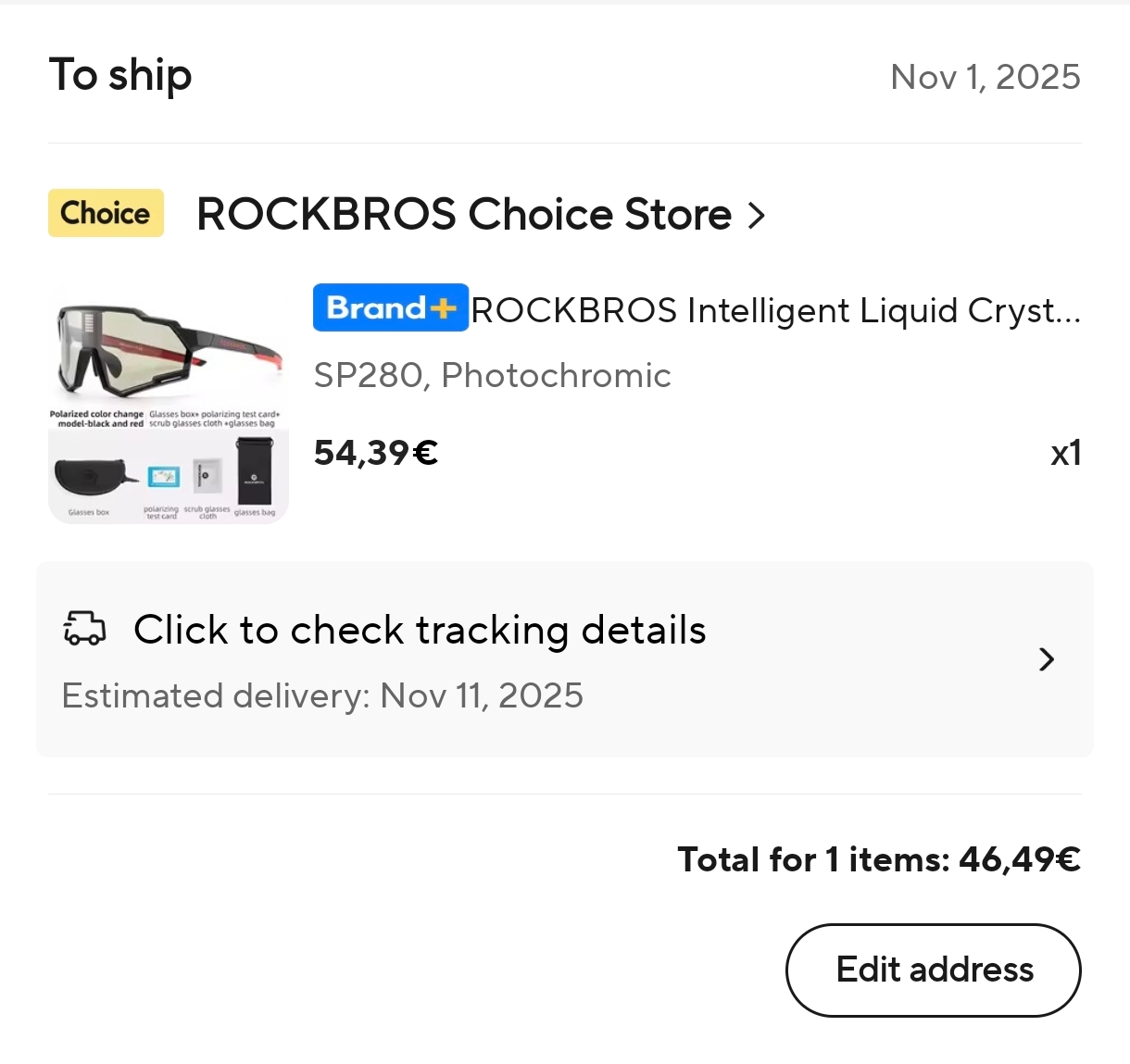Open the chevron beside ROCKBROS Choice Store
This screenshot has width=1130, height=1064.
click(x=757, y=215)
